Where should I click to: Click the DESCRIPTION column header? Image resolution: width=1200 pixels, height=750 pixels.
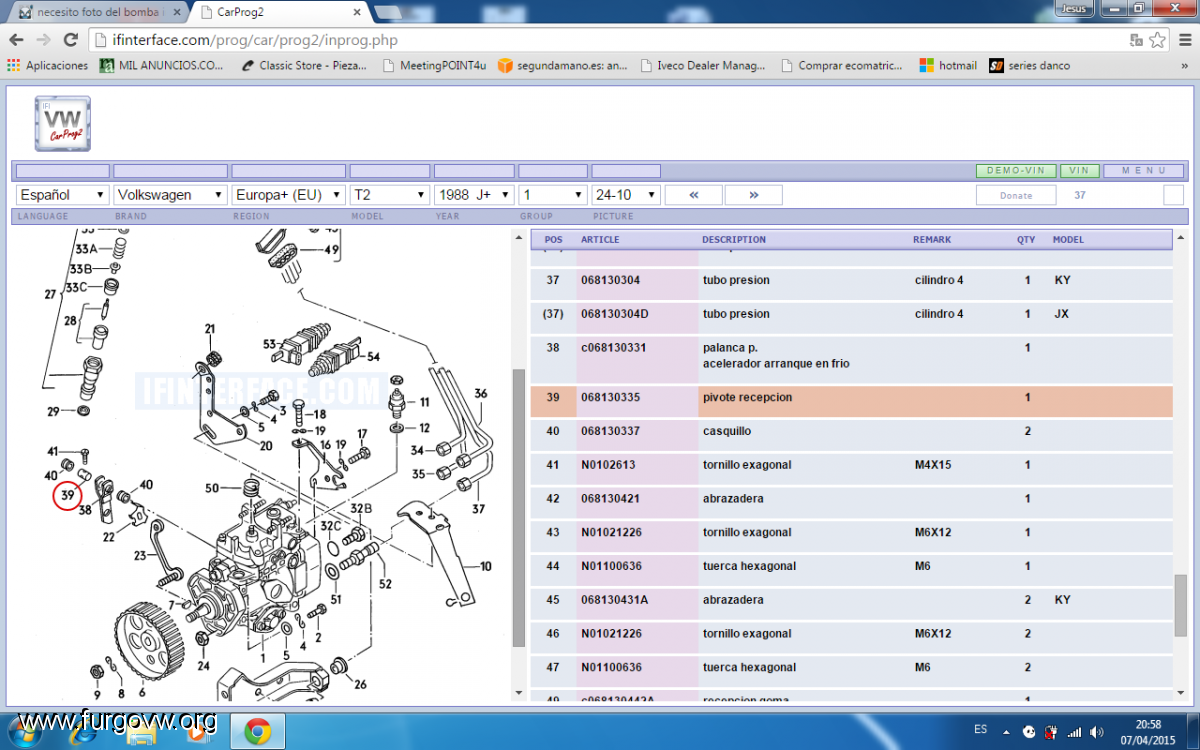(734, 240)
